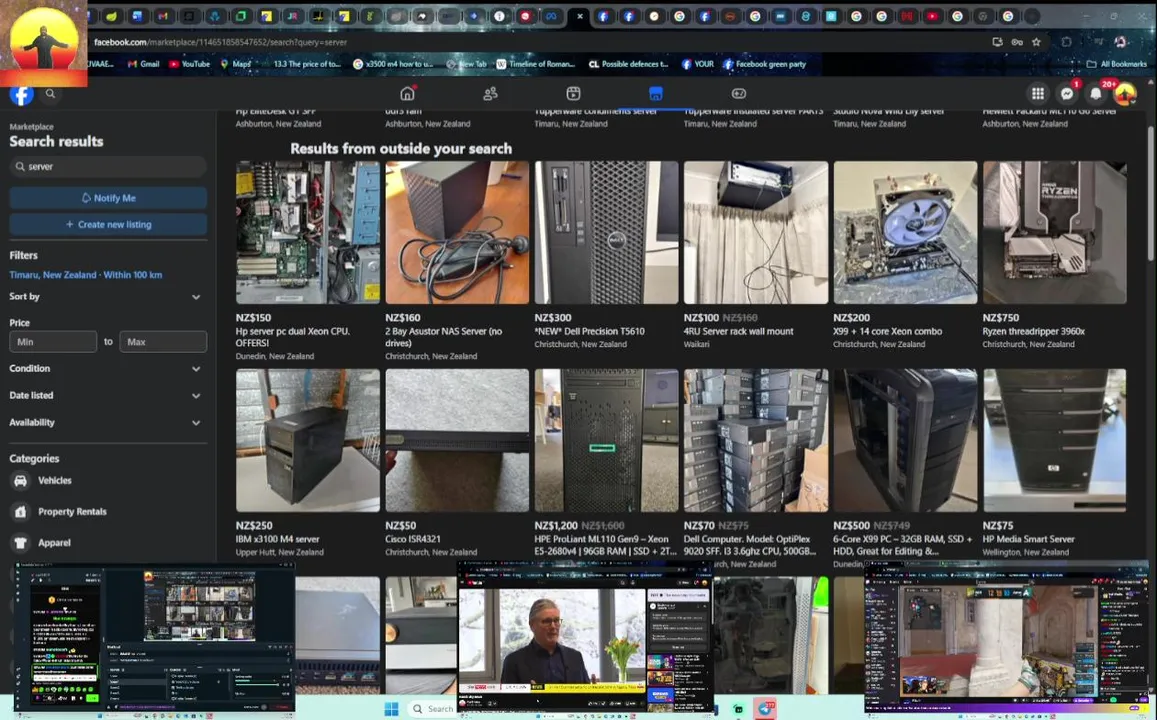Click the browser address bar URL
Viewport: 1157px width, 720px height.
[220, 42]
